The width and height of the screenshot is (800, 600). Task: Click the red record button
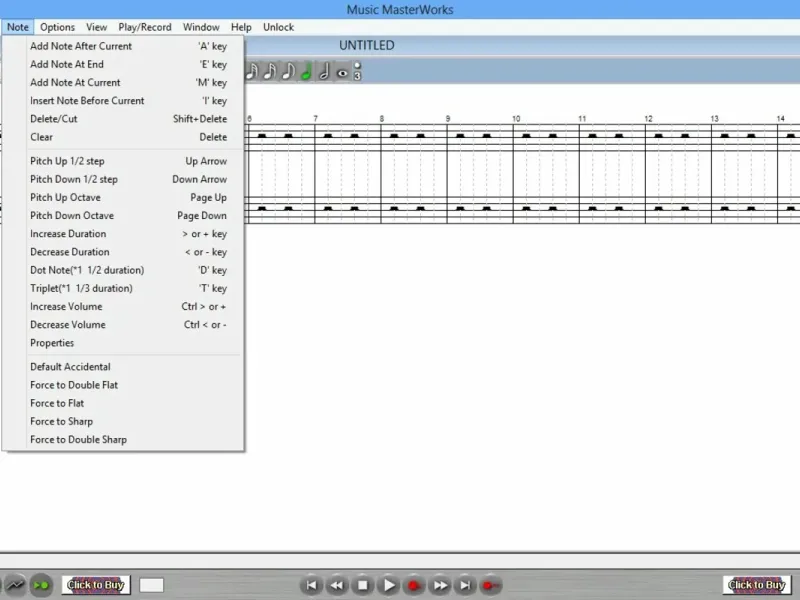414,585
